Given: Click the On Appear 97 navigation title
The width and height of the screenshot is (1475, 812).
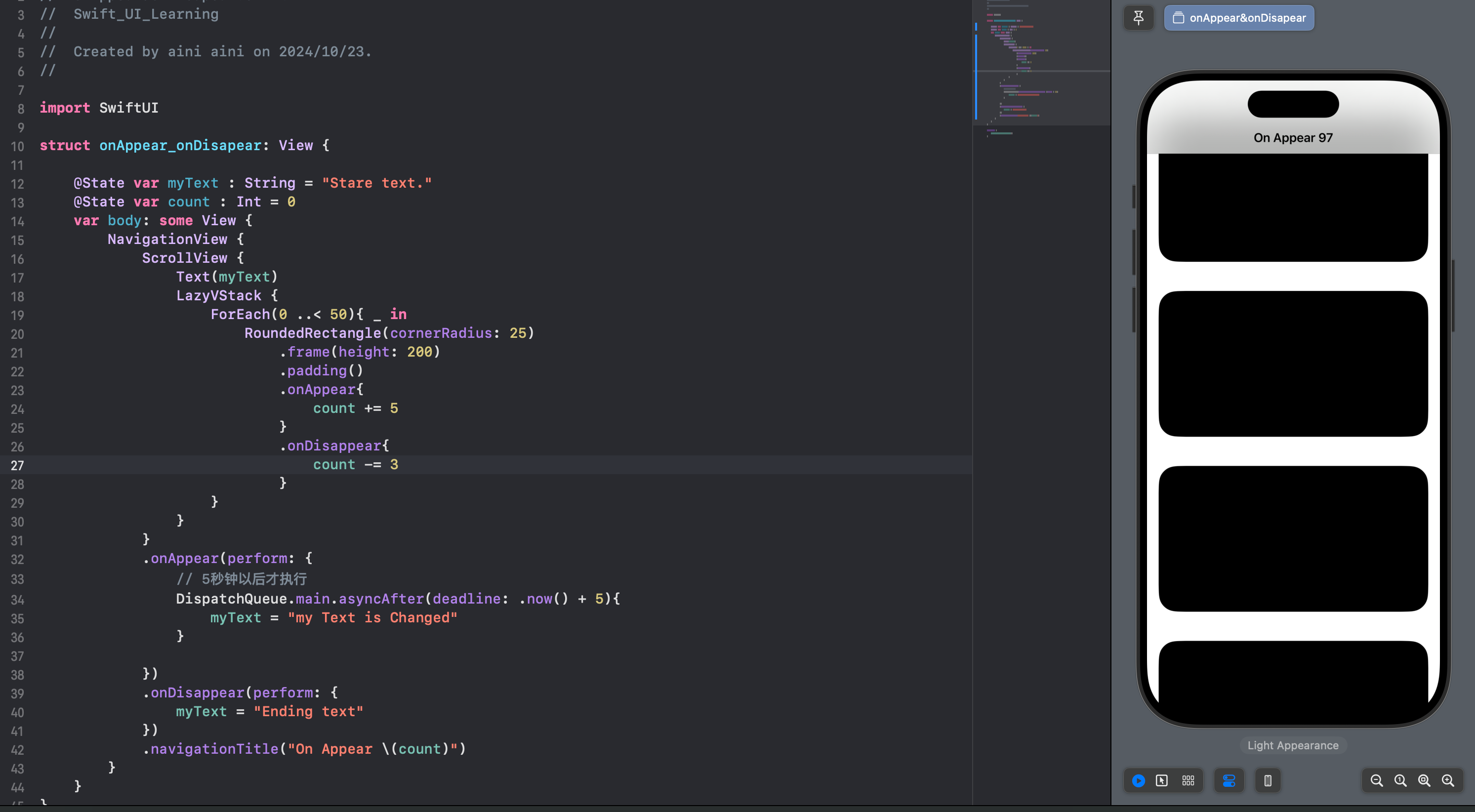Looking at the screenshot, I should 1293,138.
